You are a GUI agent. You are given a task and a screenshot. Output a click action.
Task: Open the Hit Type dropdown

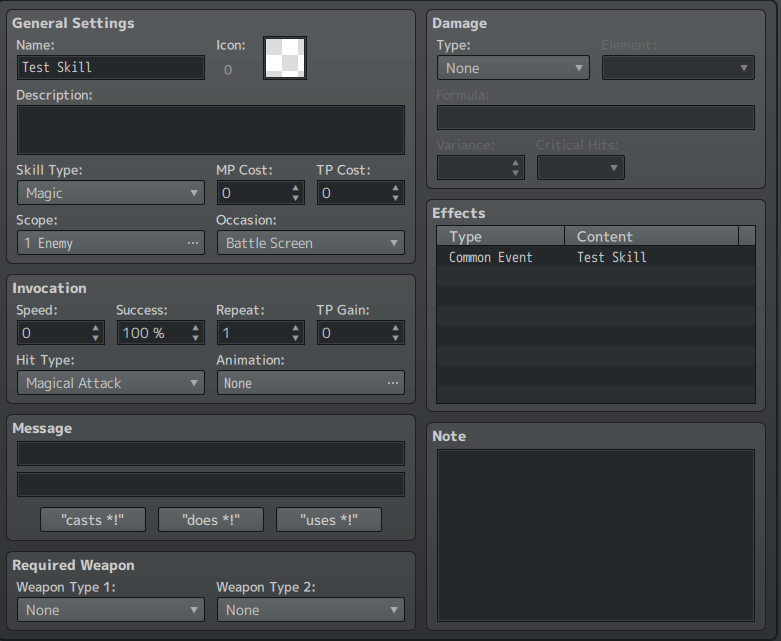point(110,383)
